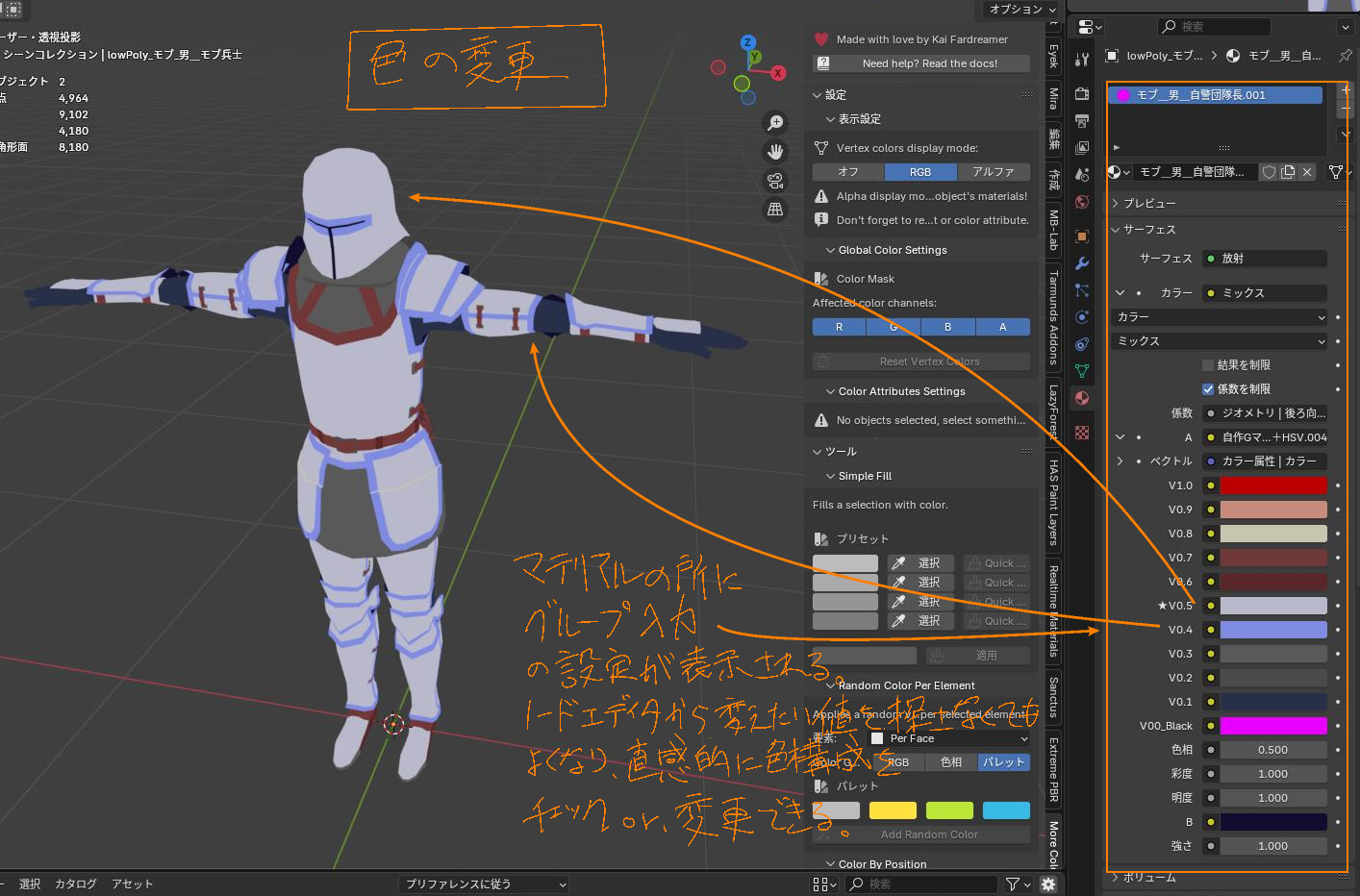Enable the 結果を制限 checkbox
1360x896 pixels.
(1208, 365)
